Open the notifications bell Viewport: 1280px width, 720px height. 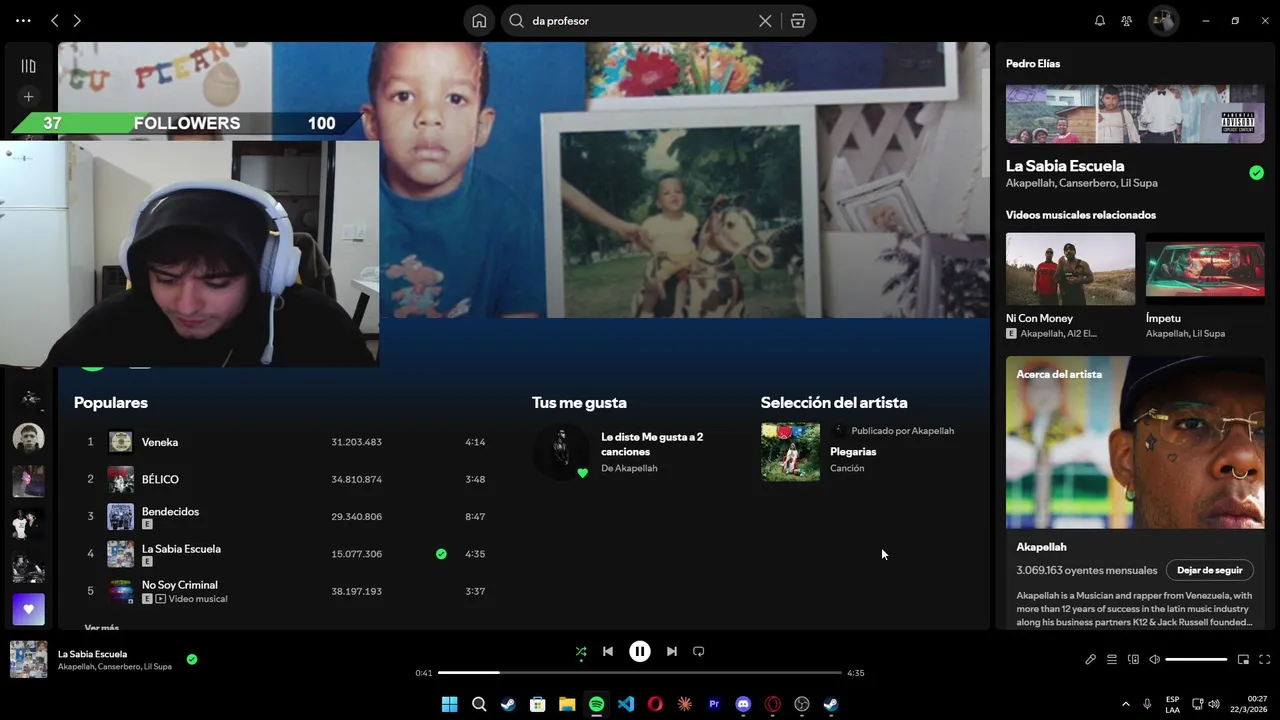(1100, 21)
